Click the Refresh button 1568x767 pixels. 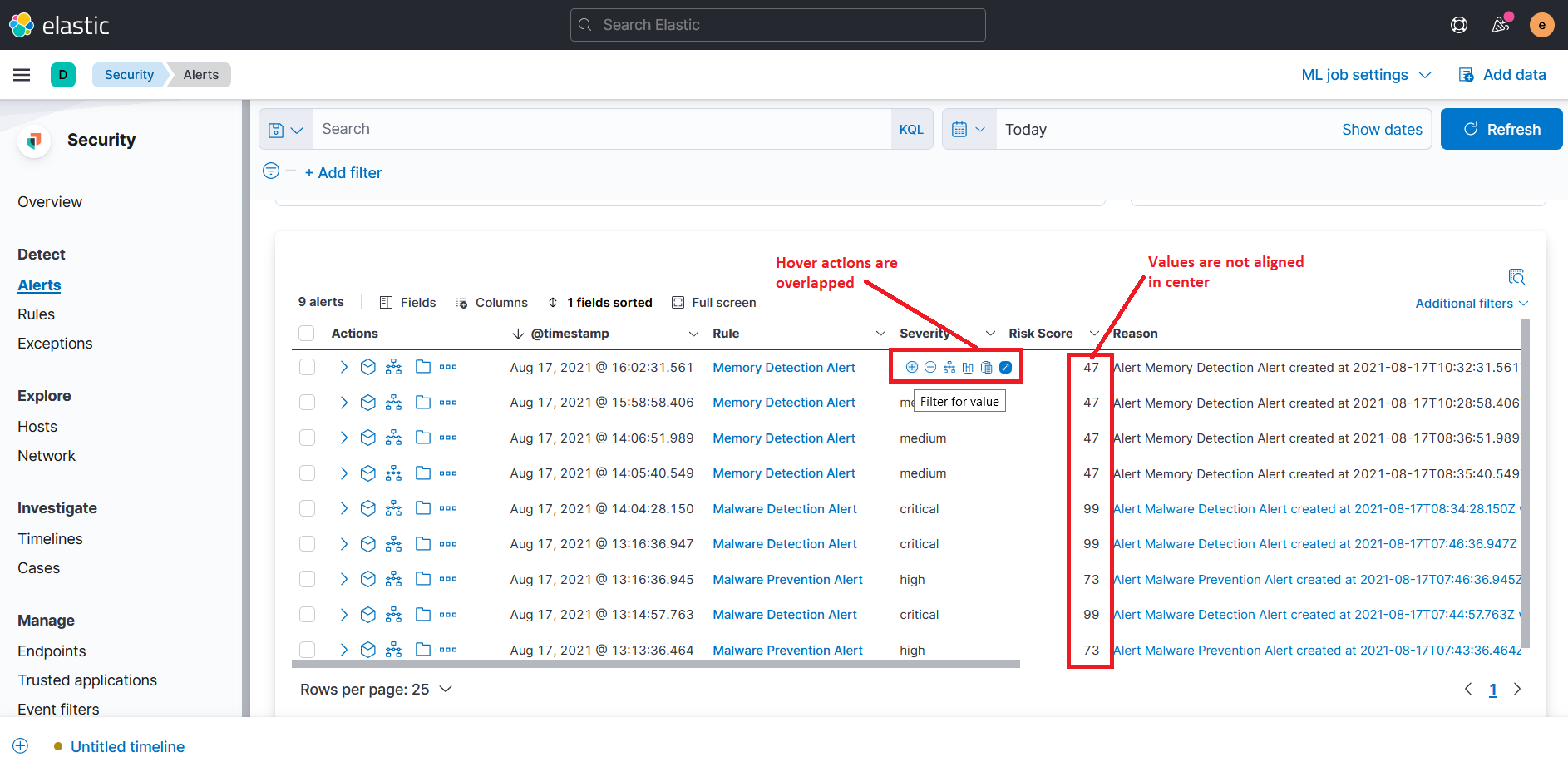coord(1501,130)
